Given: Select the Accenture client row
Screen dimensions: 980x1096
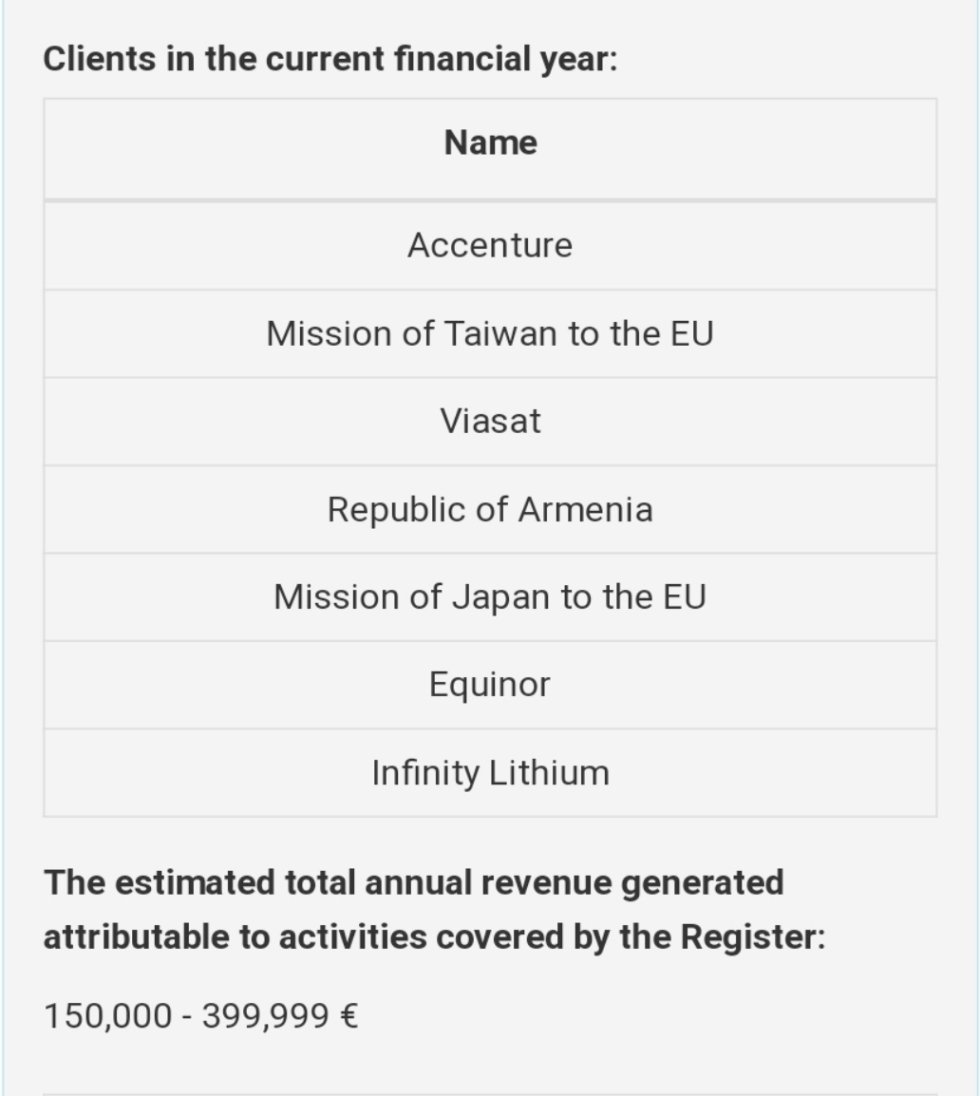Looking at the screenshot, I should click(x=490, y=245).
